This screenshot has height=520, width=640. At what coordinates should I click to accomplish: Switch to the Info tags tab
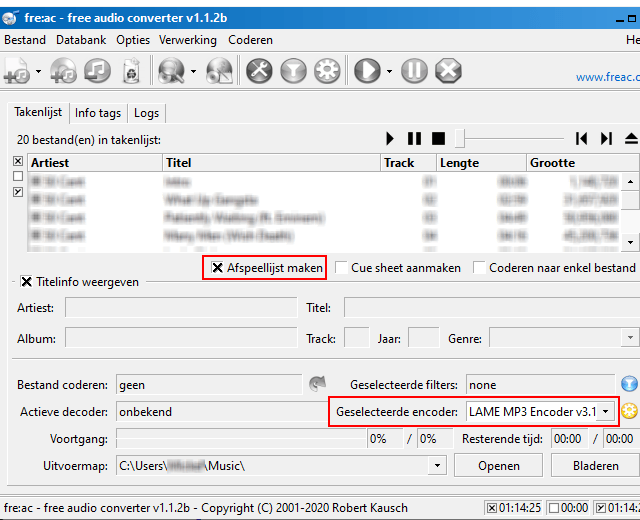98,113
